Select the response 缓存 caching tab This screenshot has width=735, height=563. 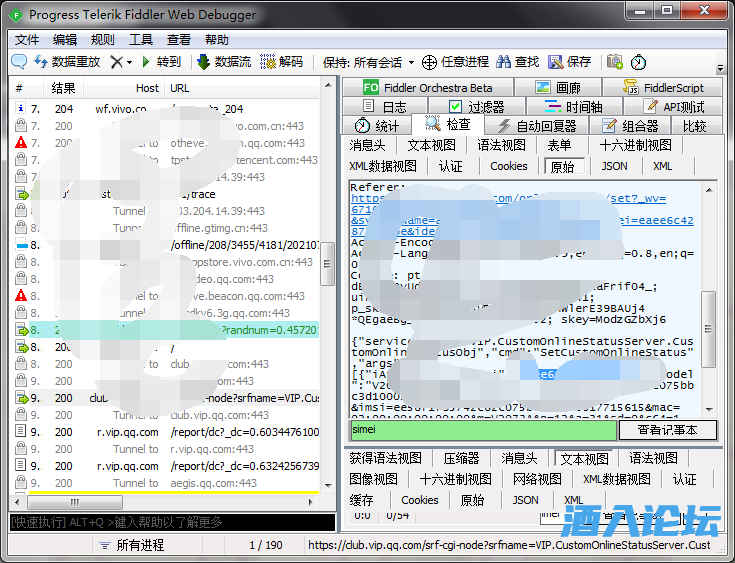pyautogui.click(x=361, y=500)
